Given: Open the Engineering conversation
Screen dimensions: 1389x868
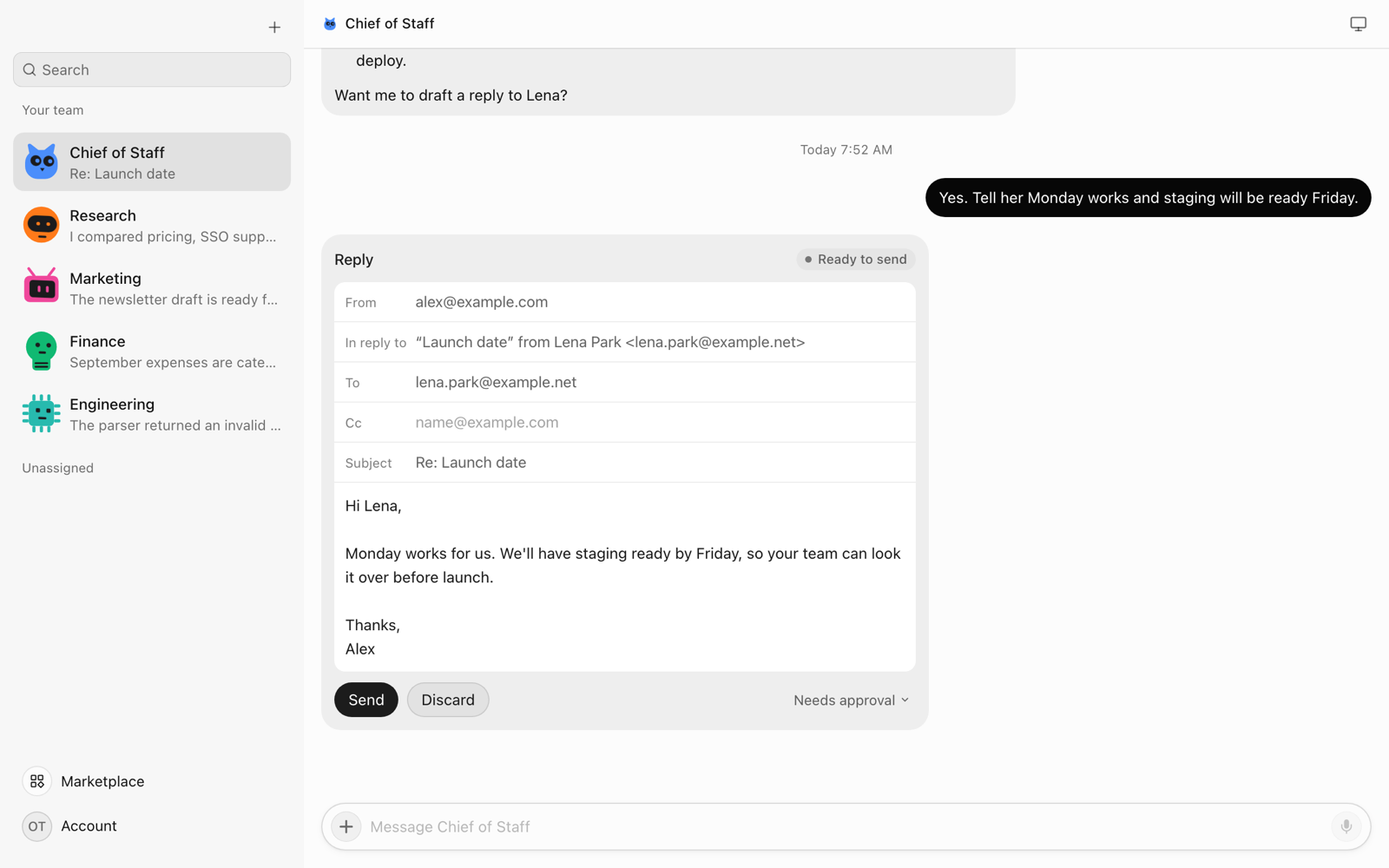Looking at the screenshot, I should click(152, 414).
